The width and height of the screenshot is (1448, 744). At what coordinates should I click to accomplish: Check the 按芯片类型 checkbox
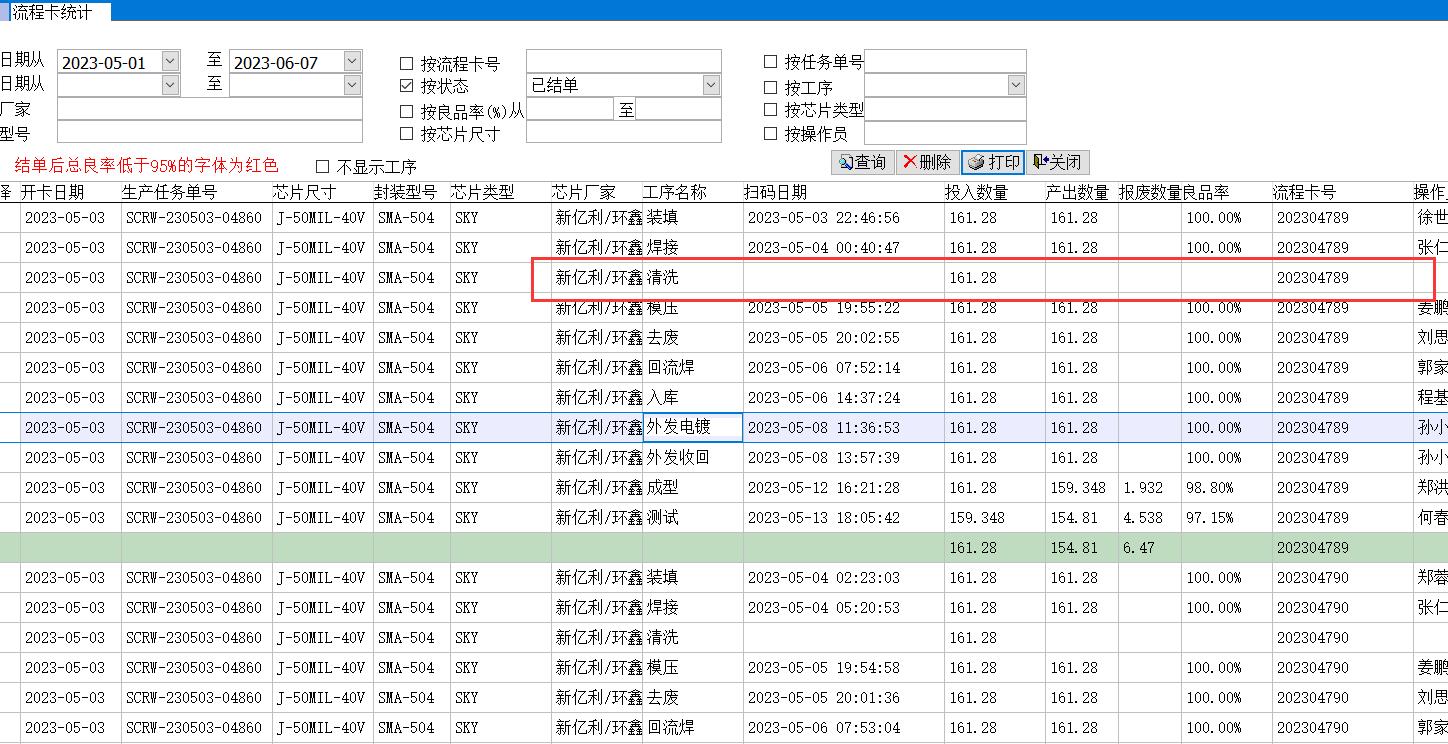(771, 109)
